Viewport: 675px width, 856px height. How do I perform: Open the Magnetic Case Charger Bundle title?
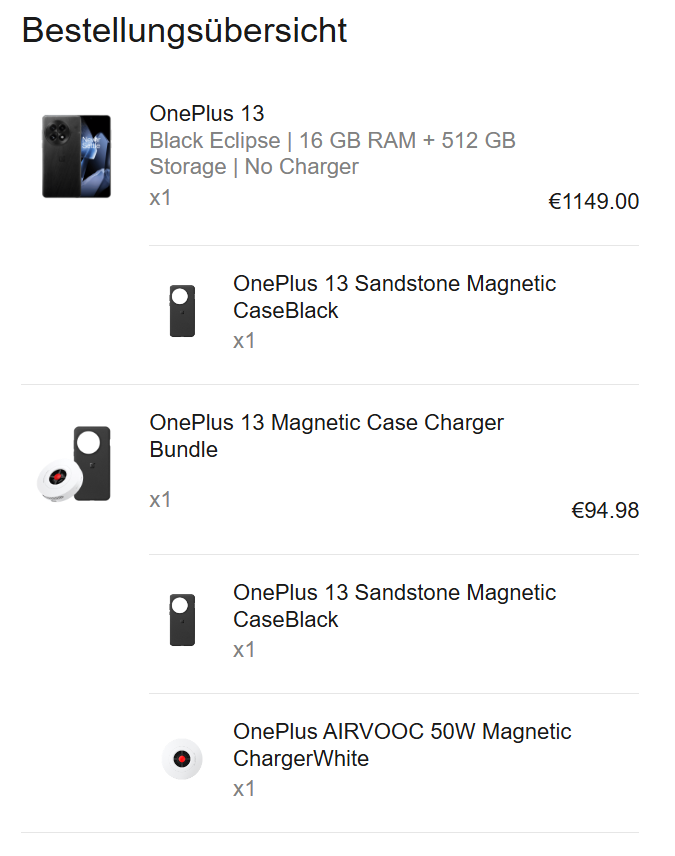pyautogui.click(x=326, y=436)
